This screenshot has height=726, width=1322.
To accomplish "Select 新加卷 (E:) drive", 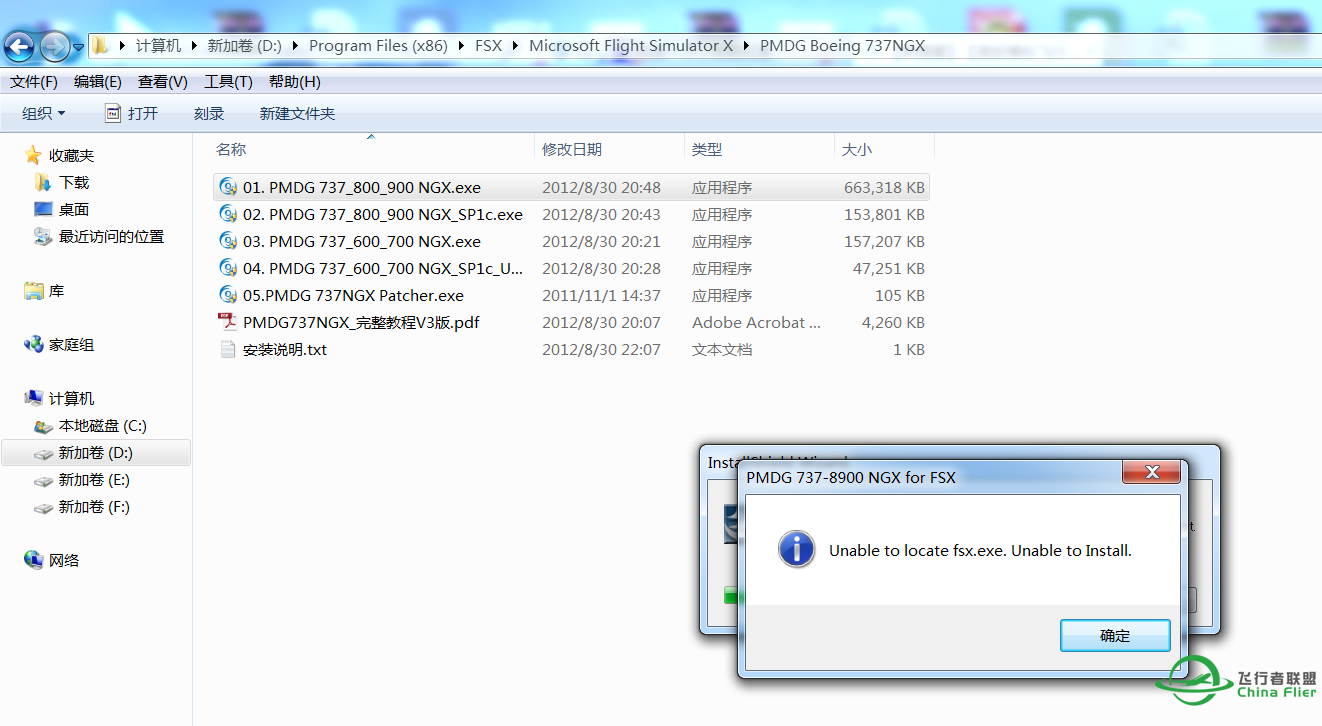I will pos(82,480).
